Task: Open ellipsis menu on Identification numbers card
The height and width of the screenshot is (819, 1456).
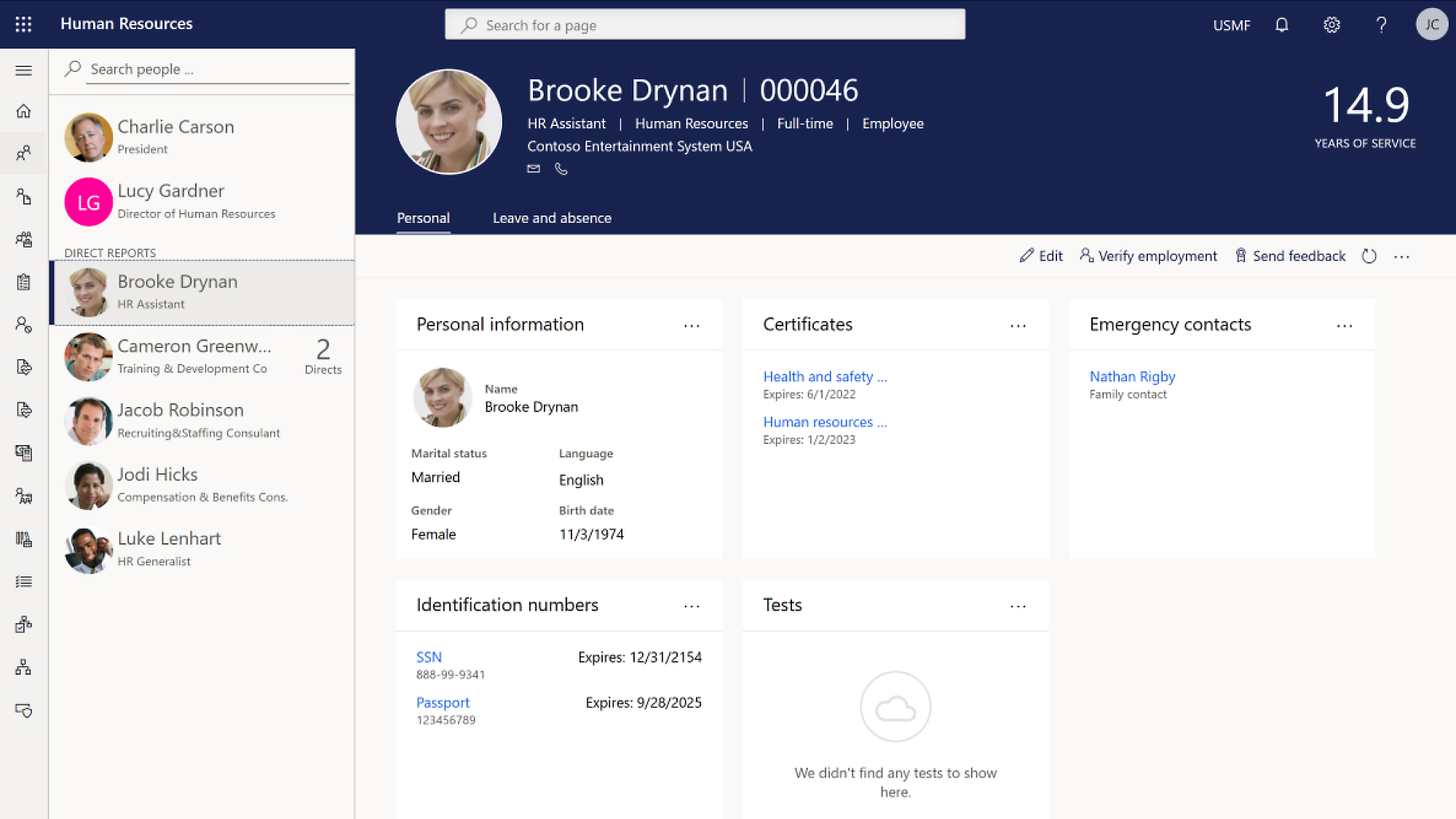Action: (x=692, y=604)
